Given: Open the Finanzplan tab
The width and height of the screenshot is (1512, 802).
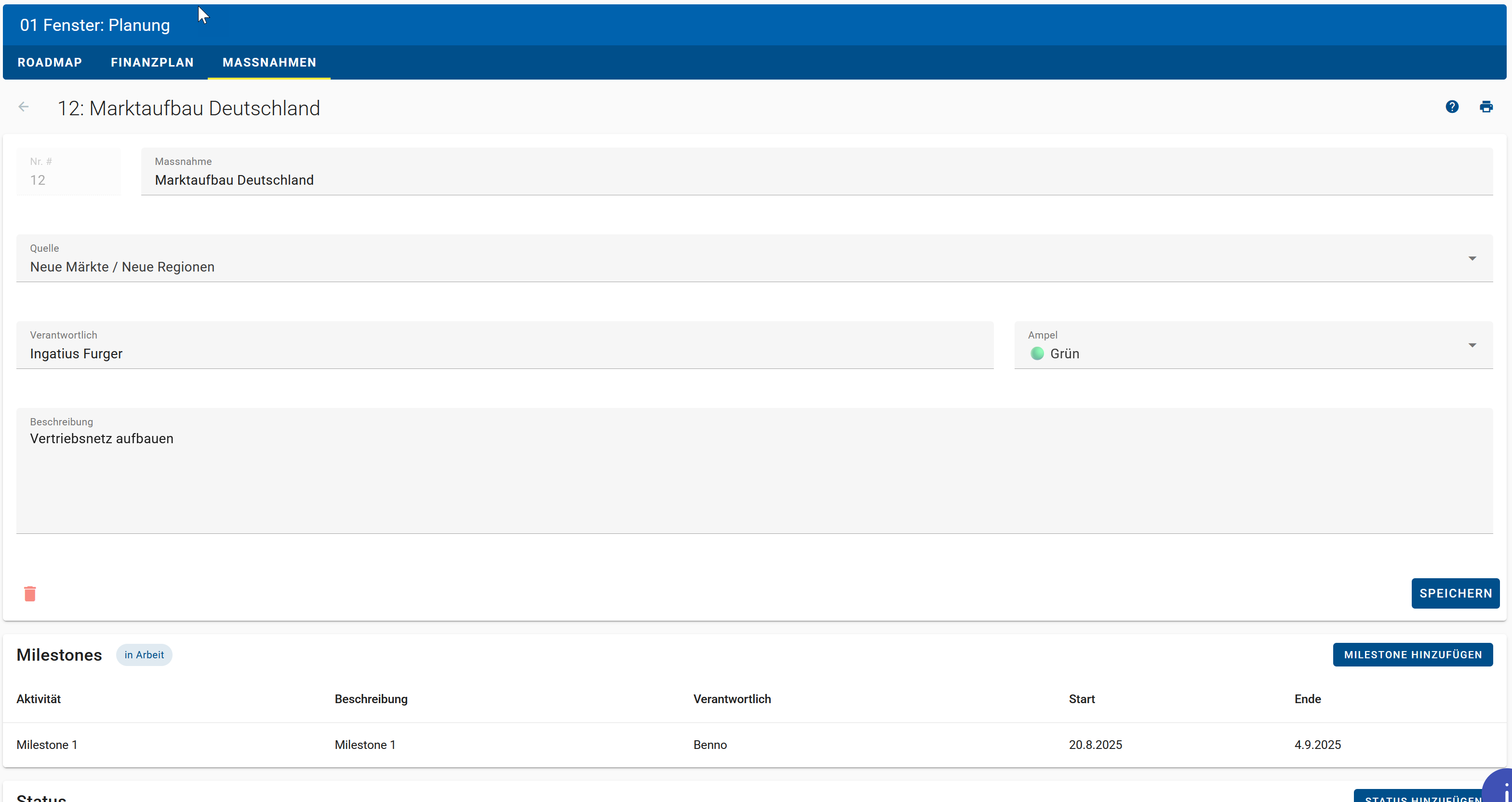Looking at the screenshot, I should pos(152,62).
